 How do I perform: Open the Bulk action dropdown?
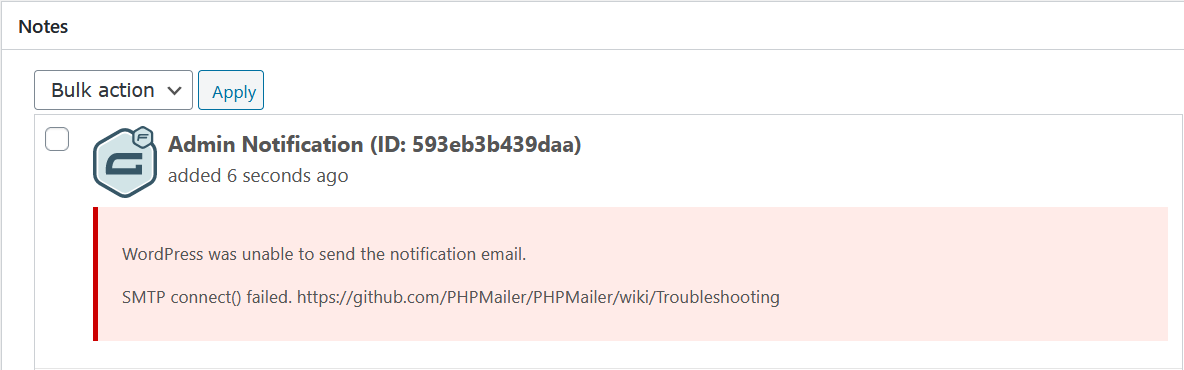click(x=113, y=90)
